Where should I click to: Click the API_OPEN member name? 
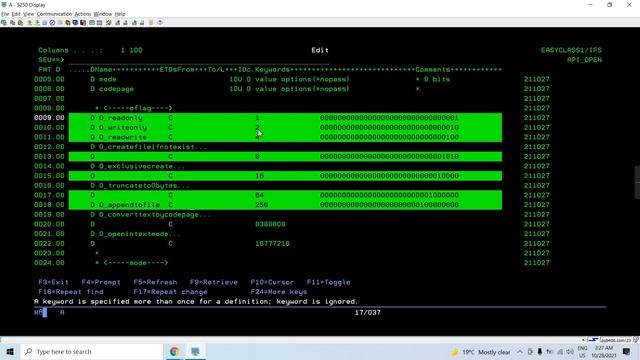click(x=584, y=60)
